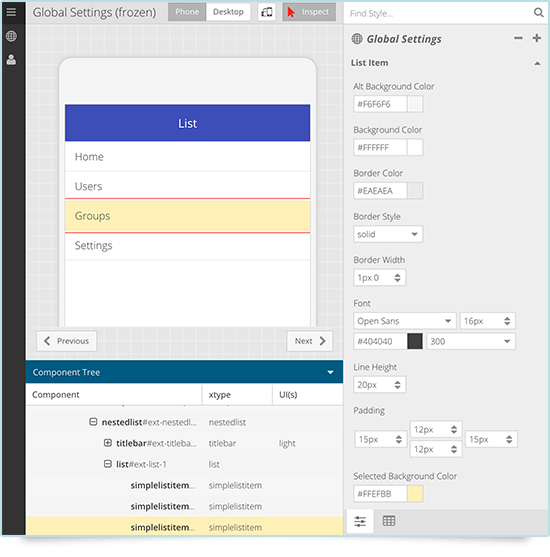Screen dimensions: 550x557
Task: Select the highlighted simplelistitem row
Action: point(184,527)
